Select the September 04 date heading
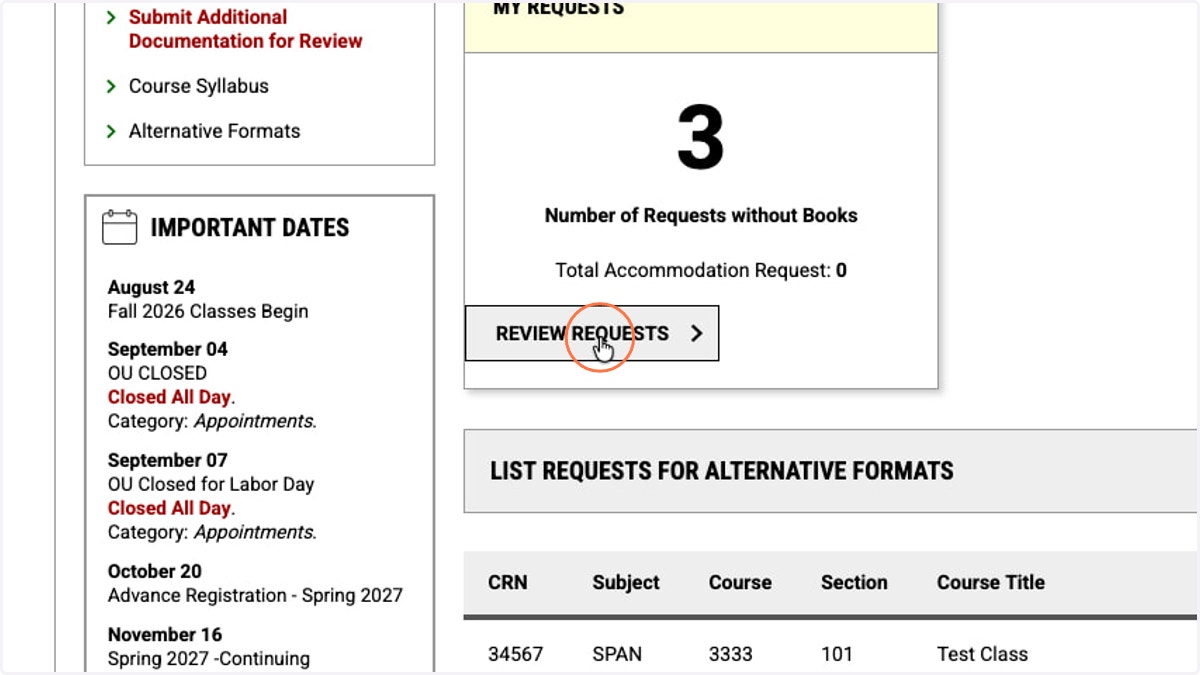 pos(168,349)
